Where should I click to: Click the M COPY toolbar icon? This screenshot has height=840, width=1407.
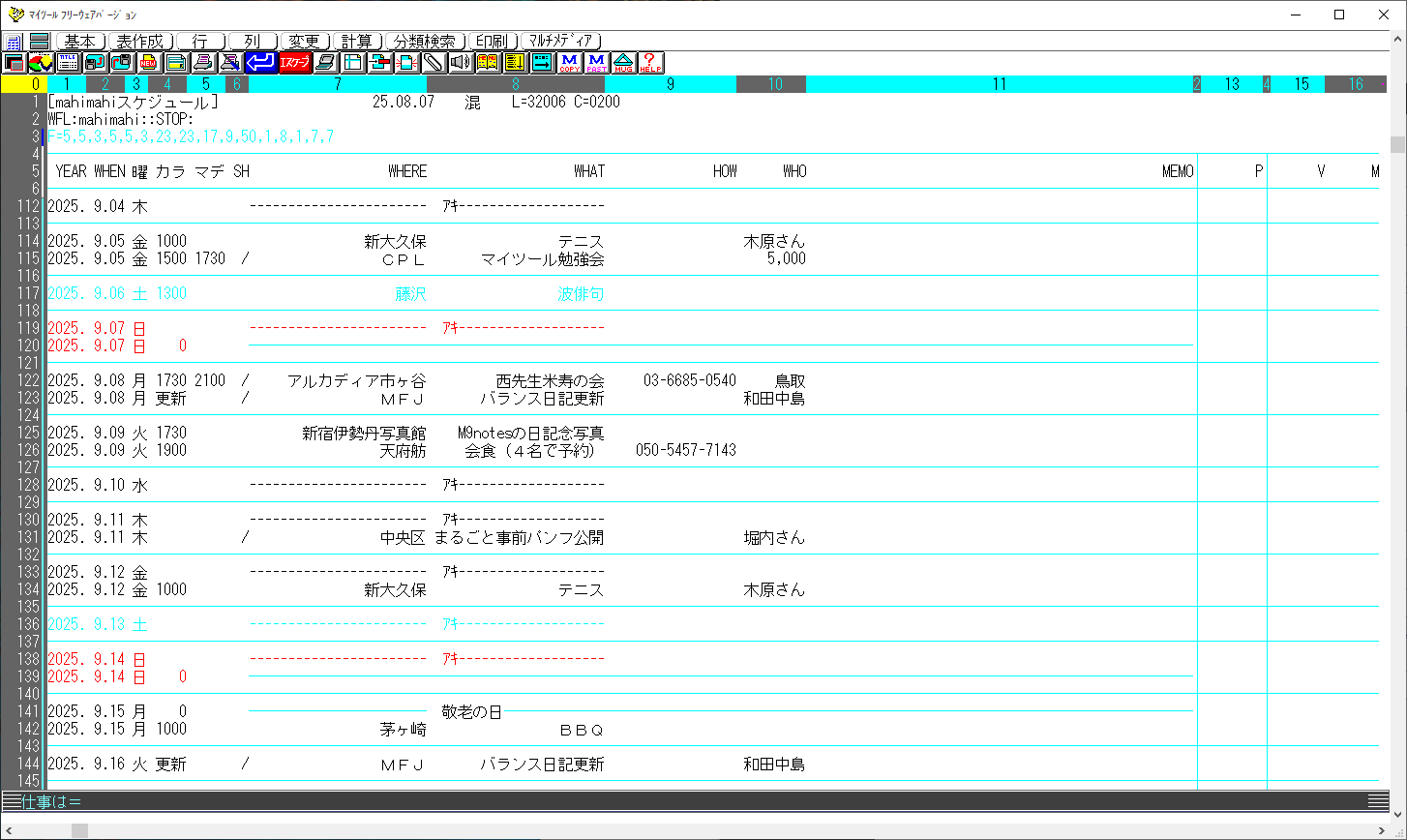point(569,63)
